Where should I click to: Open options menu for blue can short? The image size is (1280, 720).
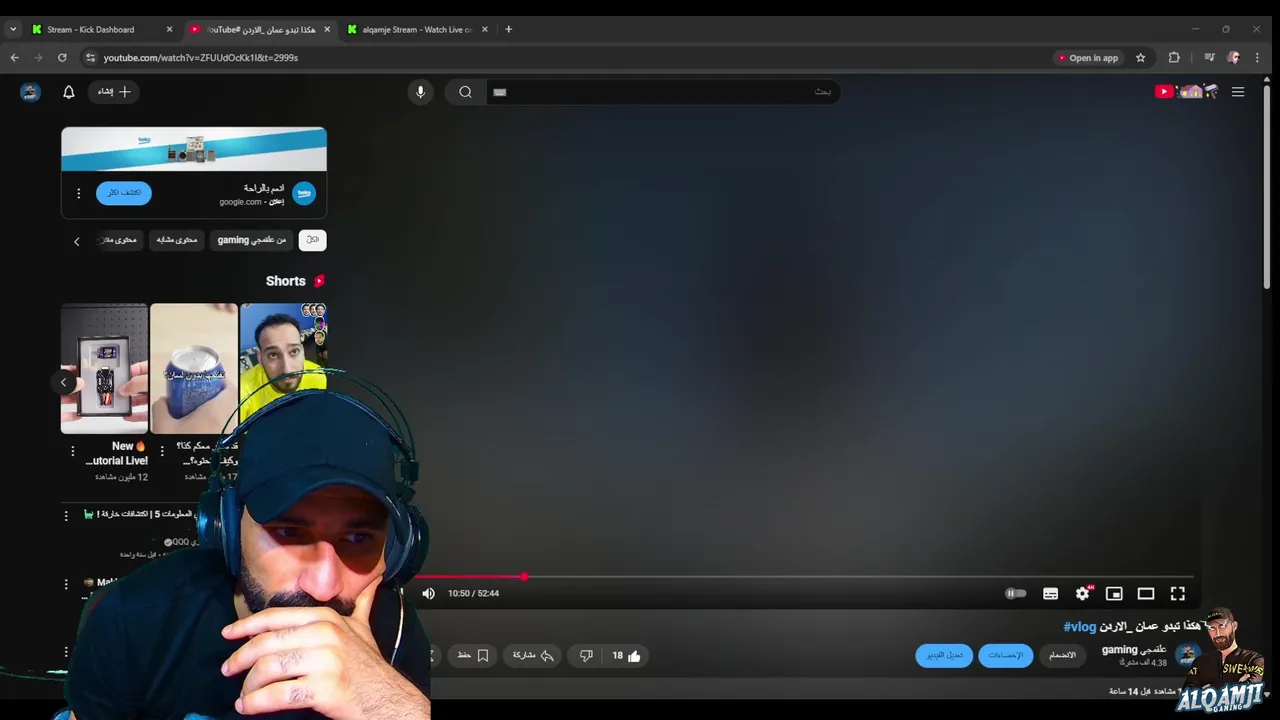click(162, 452)
